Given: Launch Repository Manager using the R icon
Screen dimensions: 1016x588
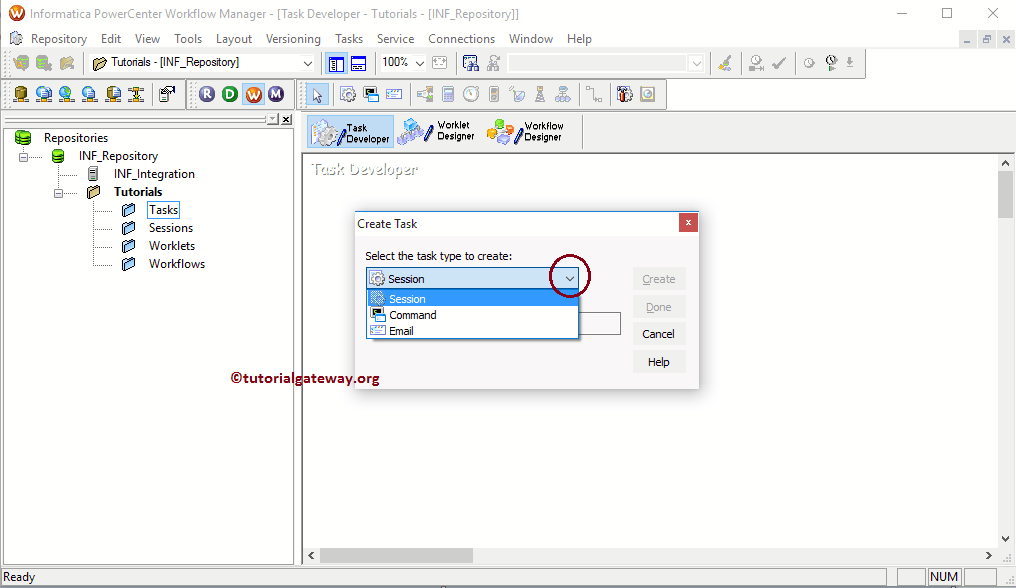Looking at the screenshot, I should tap(206, 93).
